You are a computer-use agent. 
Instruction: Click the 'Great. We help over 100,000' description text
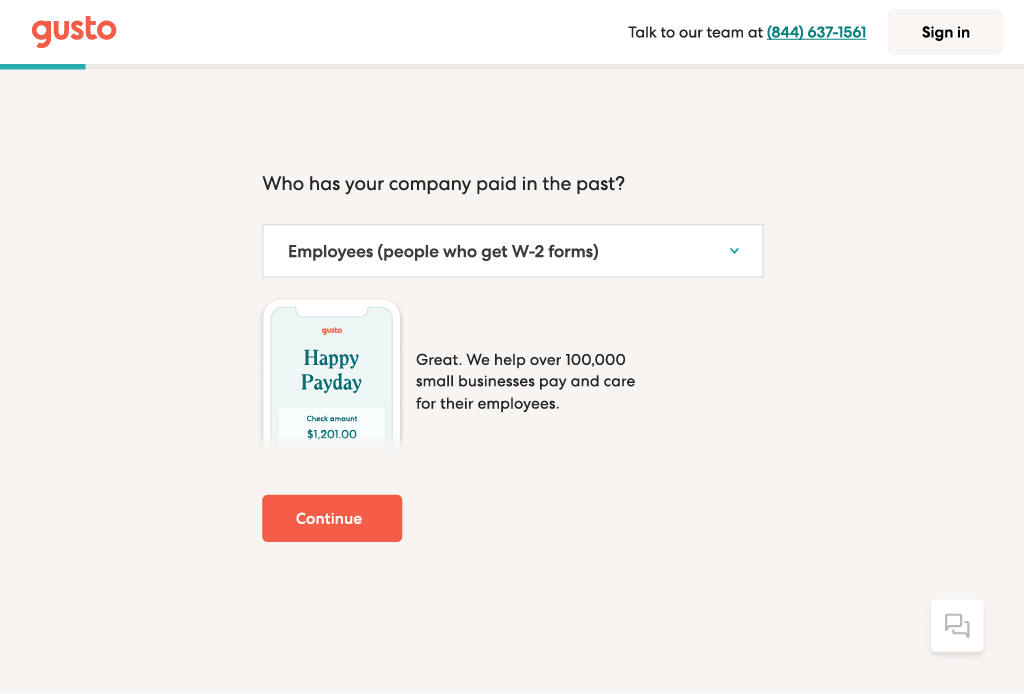pos(521,360)
